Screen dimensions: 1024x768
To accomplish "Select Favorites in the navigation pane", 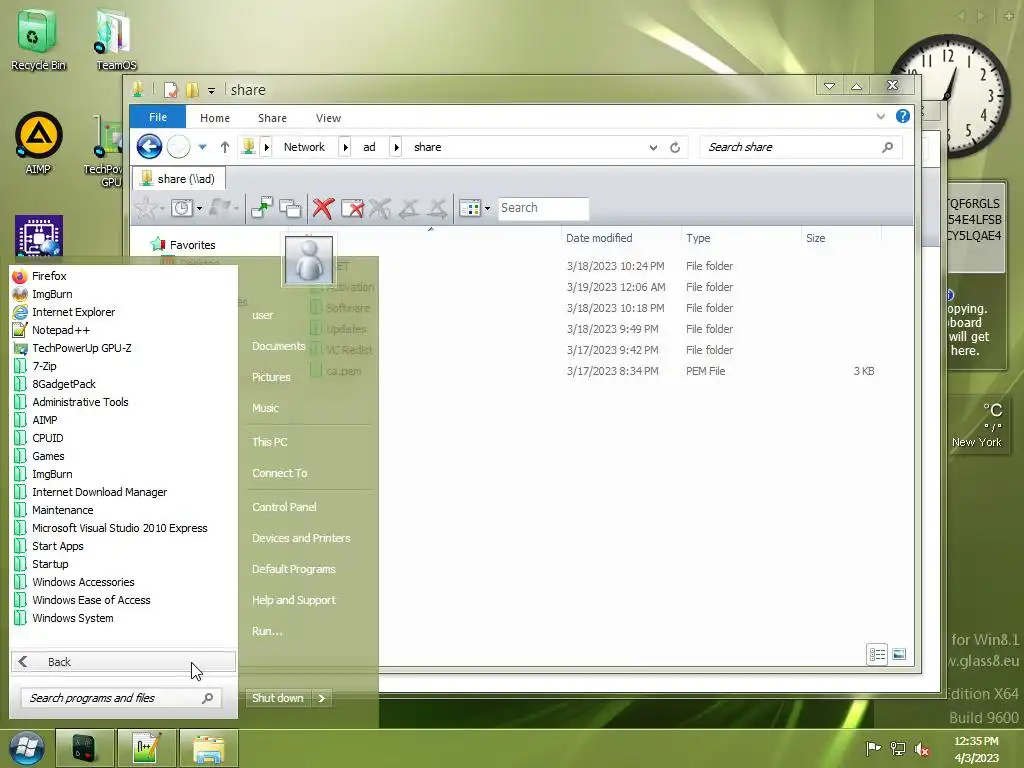I will point(192,245).
